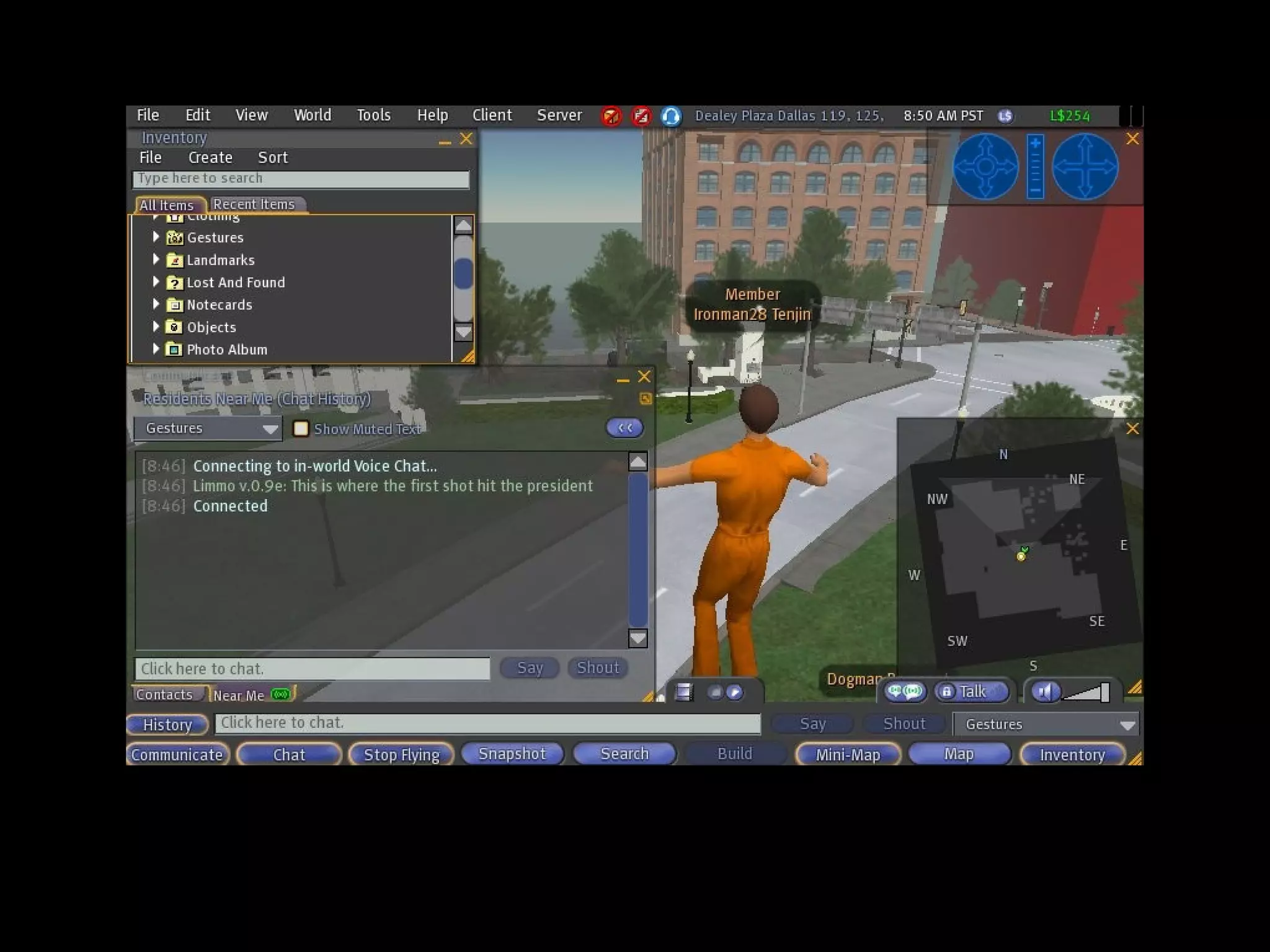Click the media filmstrip icon
The height and width of the screenshot is (952, 1270).
coord(683,692)
